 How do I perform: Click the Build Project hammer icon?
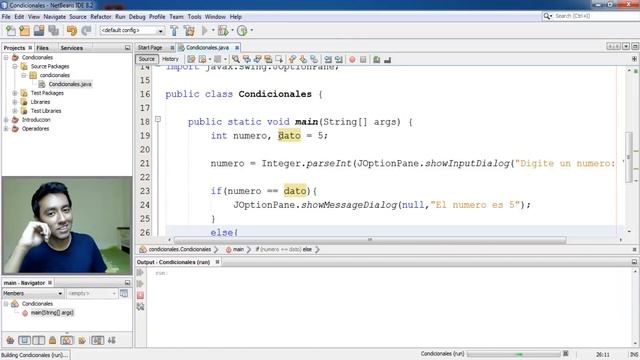coord(174,31)
